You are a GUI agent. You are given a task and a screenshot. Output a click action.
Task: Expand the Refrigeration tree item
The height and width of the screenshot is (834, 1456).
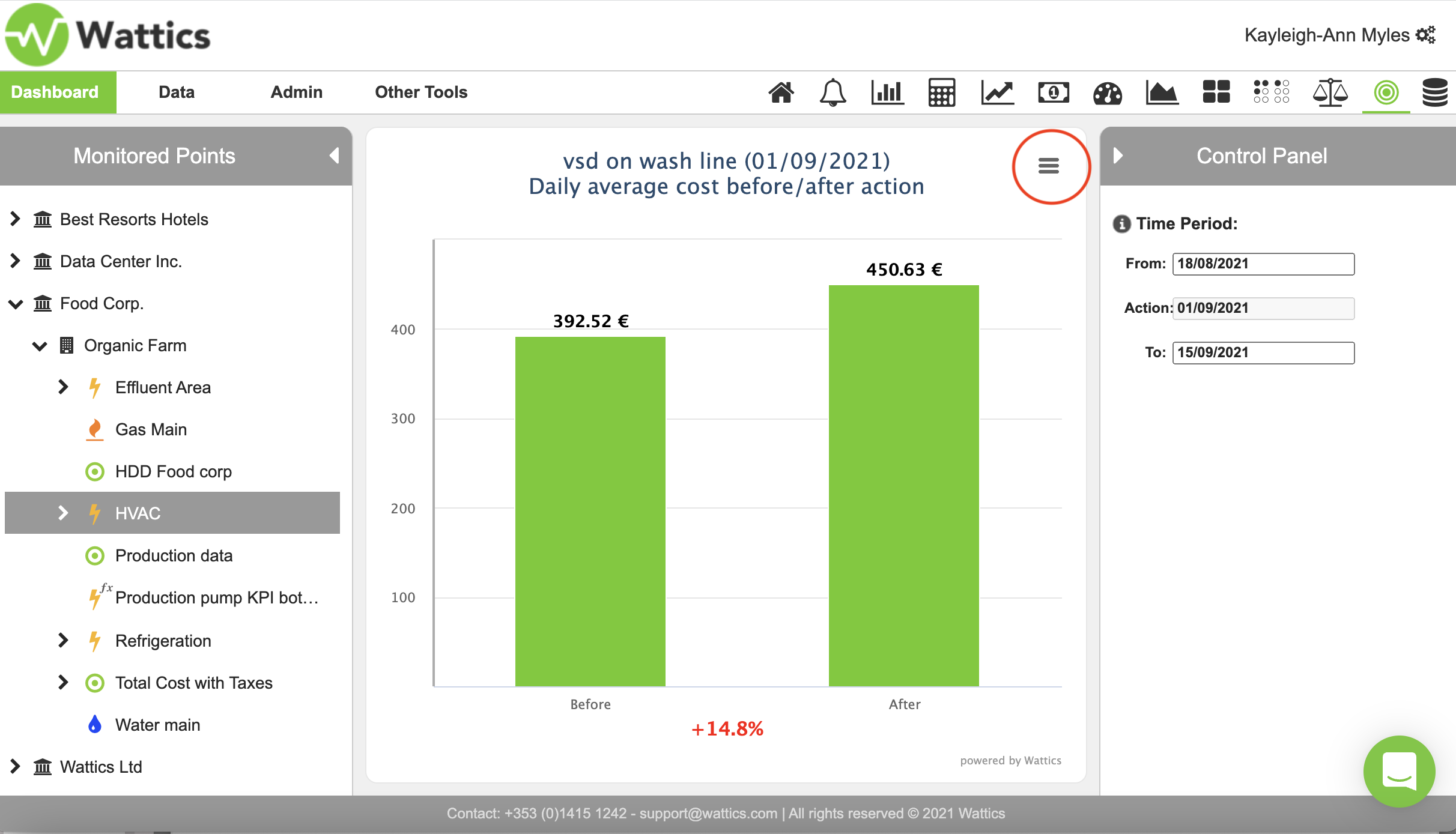[x=63, y=641]
